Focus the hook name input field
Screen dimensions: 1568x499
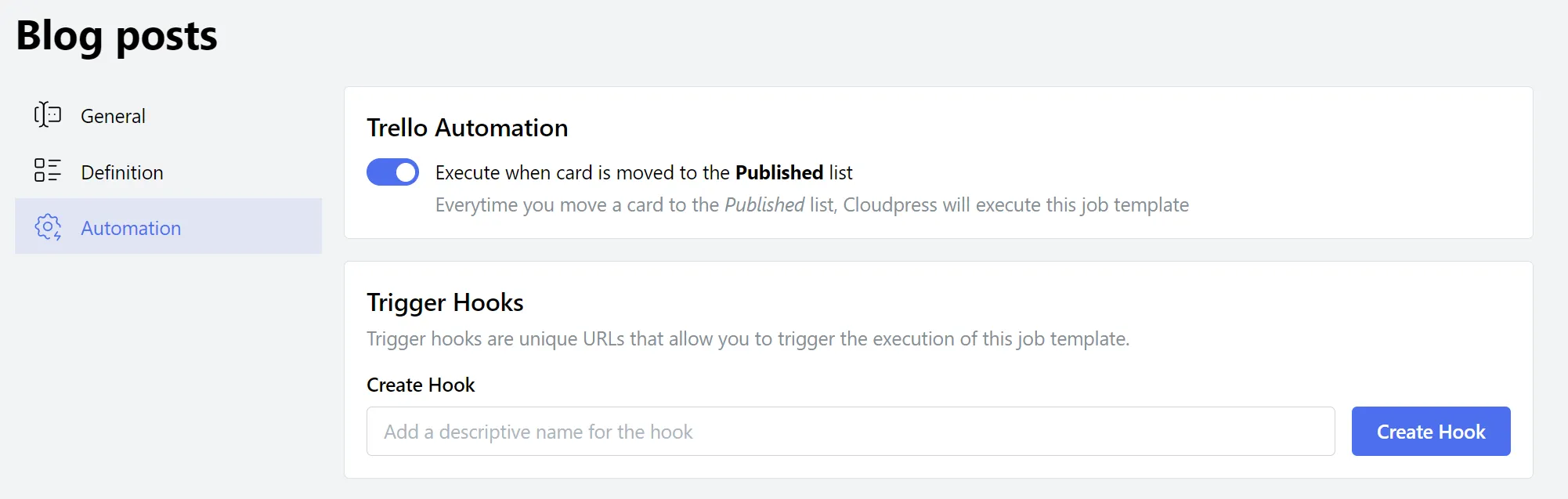tap(850, 431)
